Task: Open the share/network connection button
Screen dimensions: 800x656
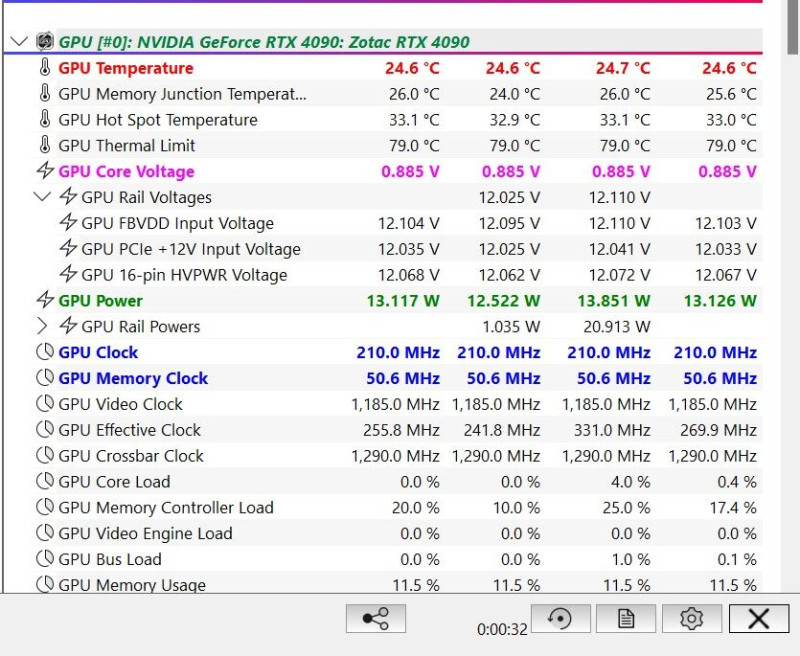Action: tap(376, 619)
